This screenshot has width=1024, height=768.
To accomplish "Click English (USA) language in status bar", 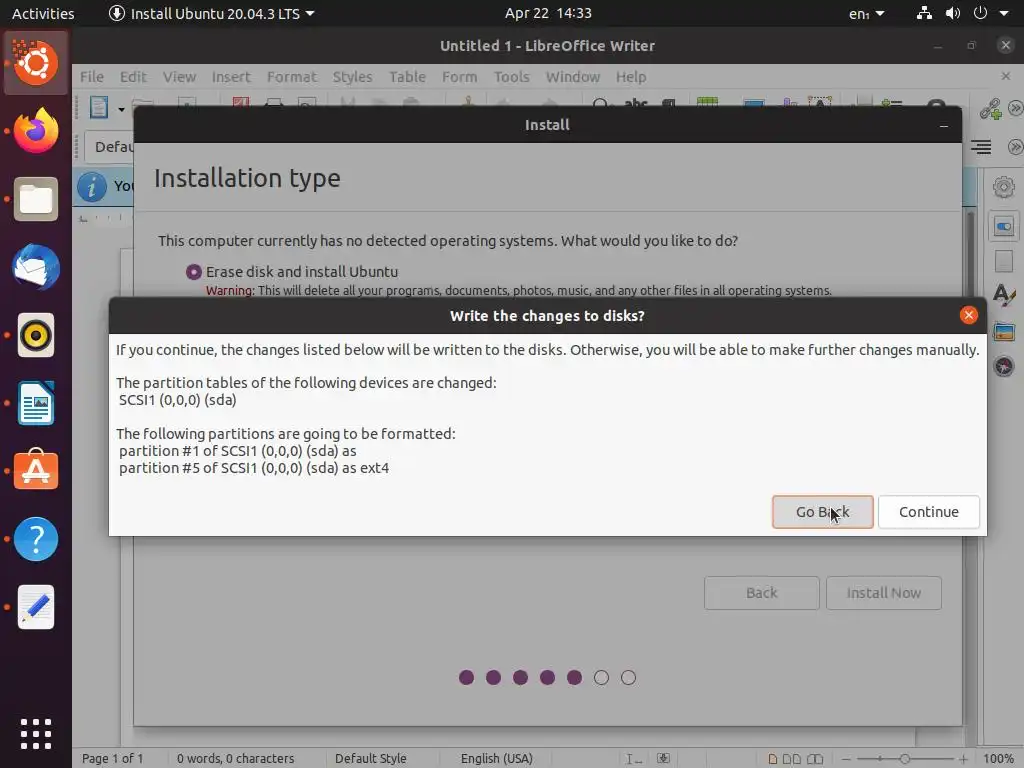I will point(496,759).
